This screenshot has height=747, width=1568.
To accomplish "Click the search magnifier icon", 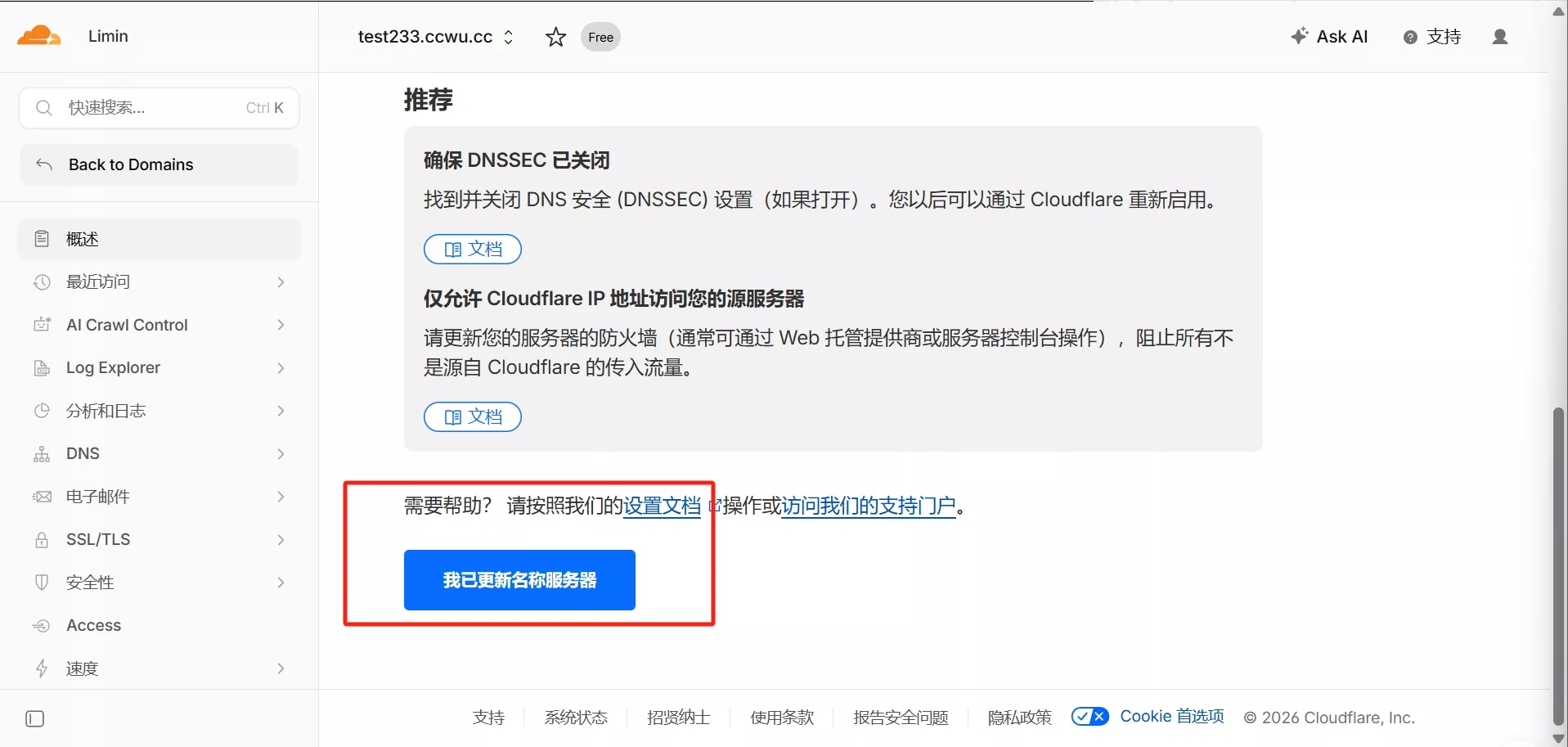I will click(44, 108).
